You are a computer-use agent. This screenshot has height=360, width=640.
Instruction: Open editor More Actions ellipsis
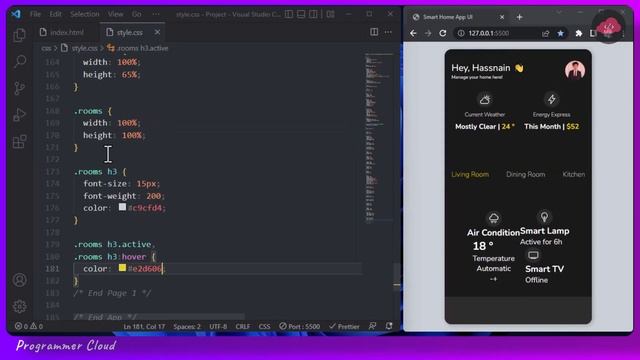[x=388, y=32]
